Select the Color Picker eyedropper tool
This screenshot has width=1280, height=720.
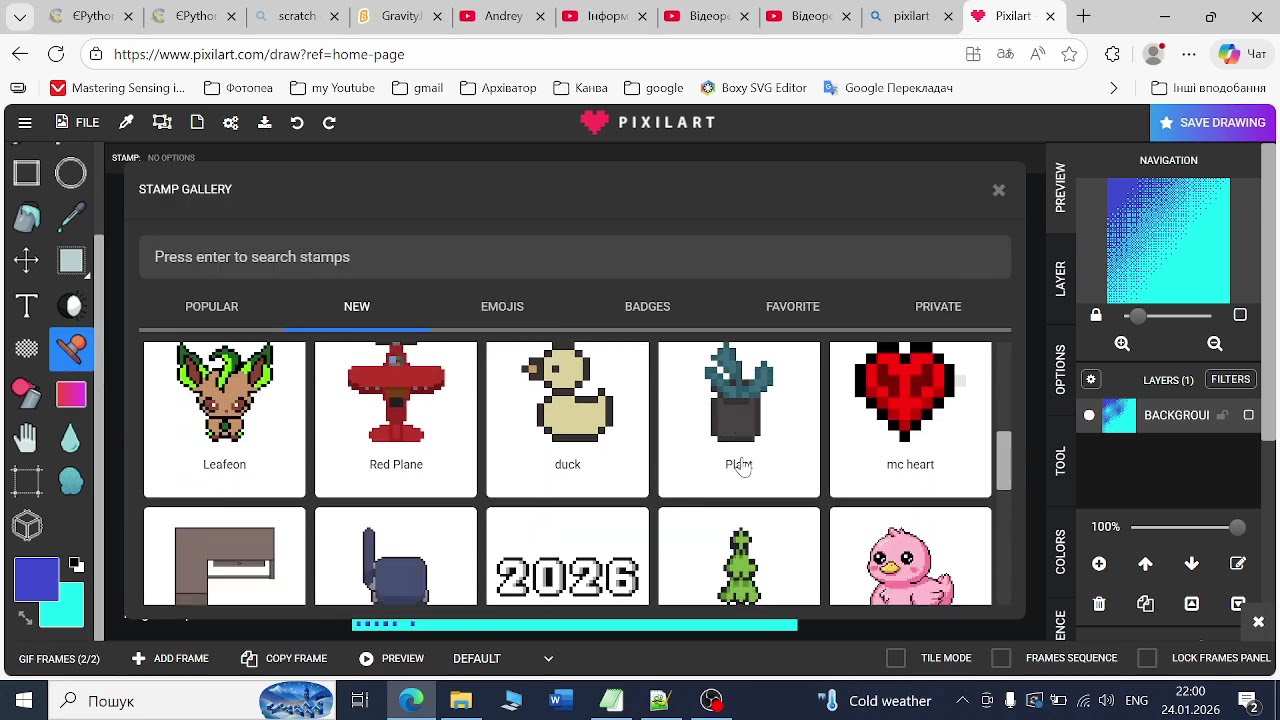pyautogui.click(x=71, y=217)
